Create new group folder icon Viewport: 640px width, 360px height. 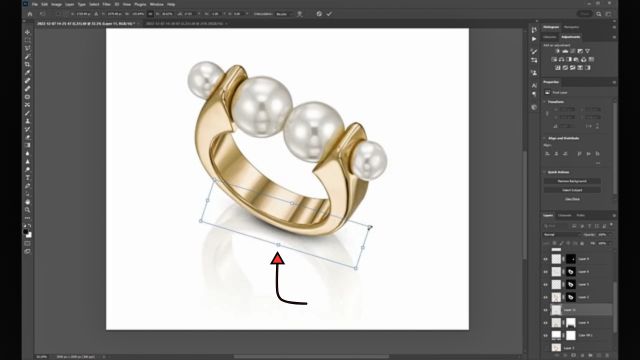pos(591,356)
